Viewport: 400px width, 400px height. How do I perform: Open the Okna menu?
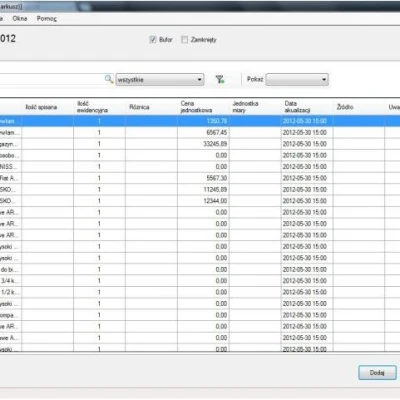(x=20, y=19)
